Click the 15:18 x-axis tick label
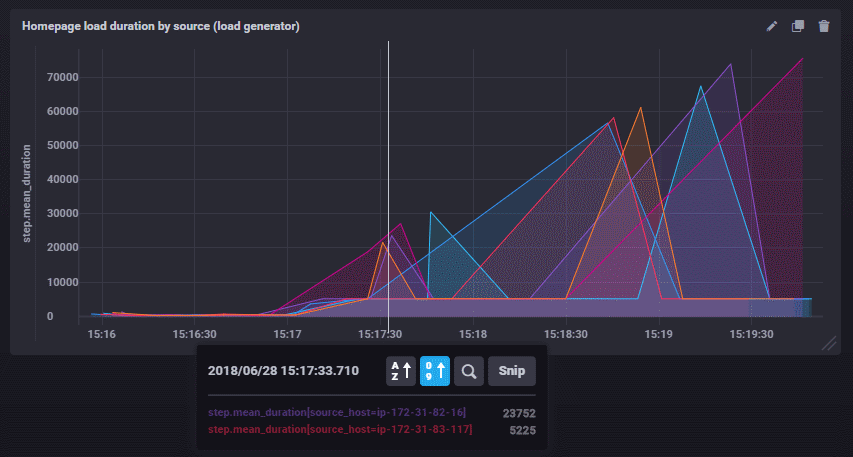The height and width of the screenshot is (457, 853). 473,334
